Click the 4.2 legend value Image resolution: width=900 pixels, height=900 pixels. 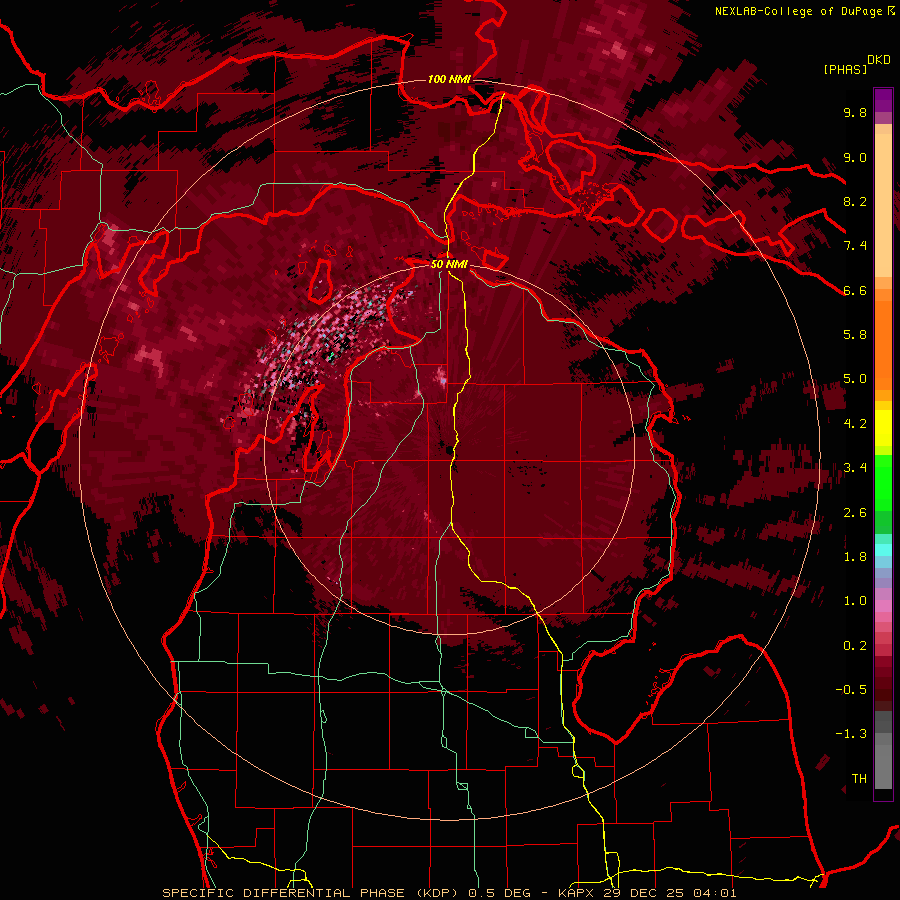855,424
